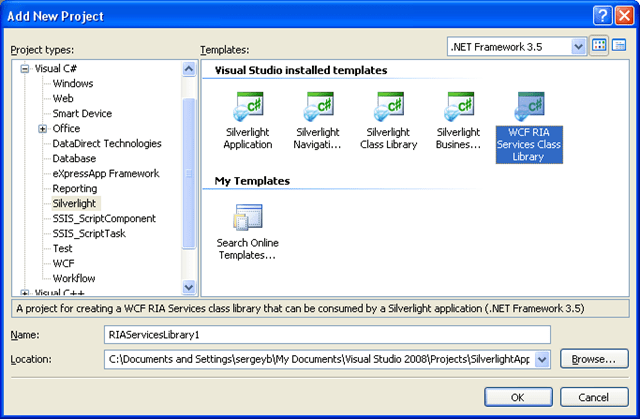
Task: Switch templates to small icons view
Action: pyautogui.click(x=619, y=46)
